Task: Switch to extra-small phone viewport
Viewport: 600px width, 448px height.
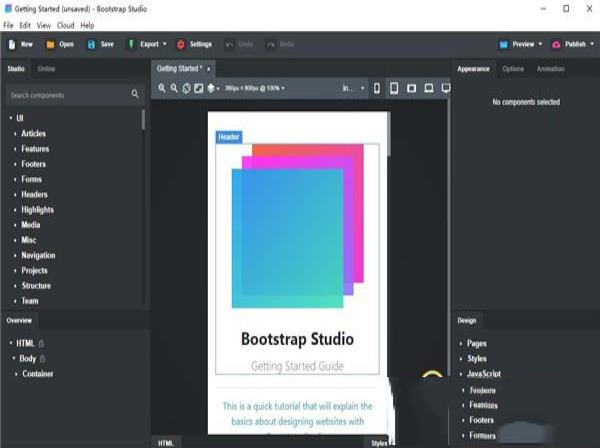Action: click(x=377, y=88)
